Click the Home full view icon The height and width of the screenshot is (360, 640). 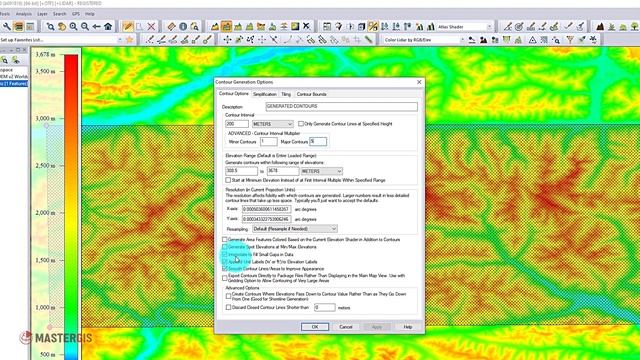108,27
